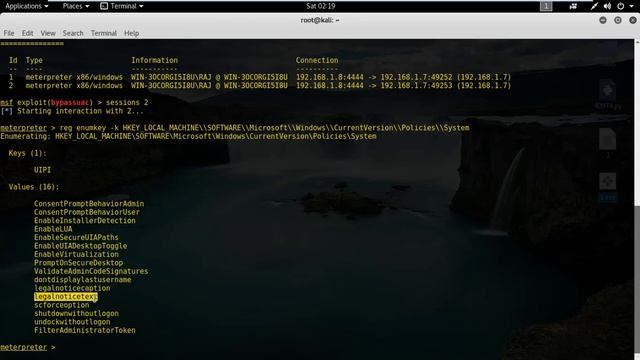640x360 pixels.
Task: Click the Information column header
Action: 154,60
